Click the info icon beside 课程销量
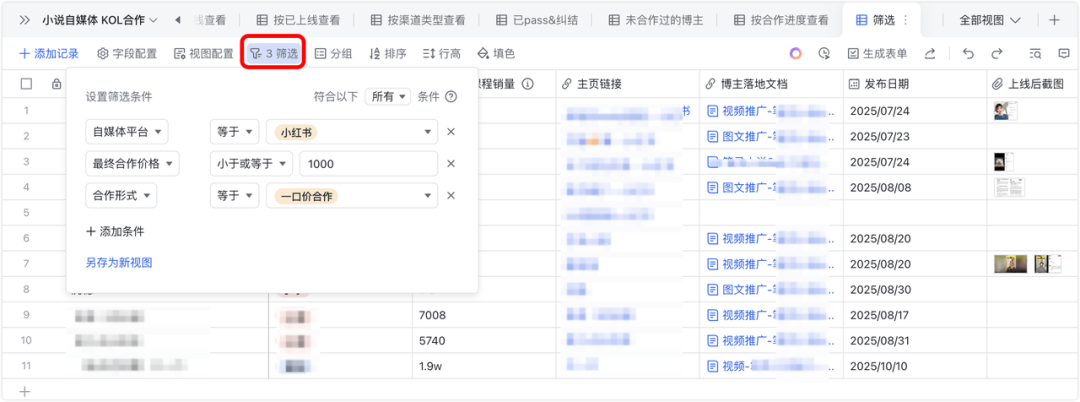Screen dimensions: 1080x402 pyautogui.click(x=528, y=84)
